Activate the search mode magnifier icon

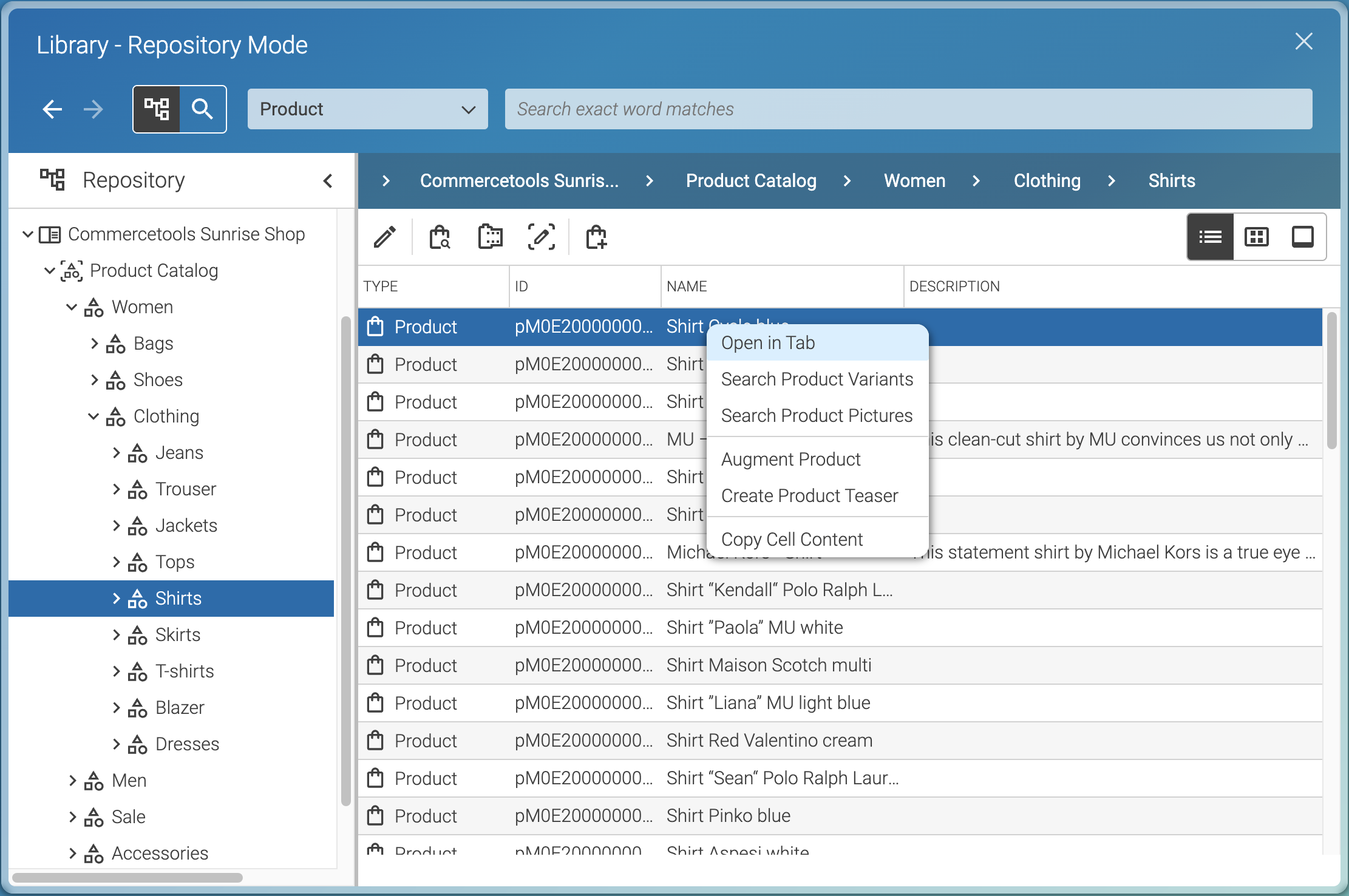pyautogui.click(x=202, y=109)
